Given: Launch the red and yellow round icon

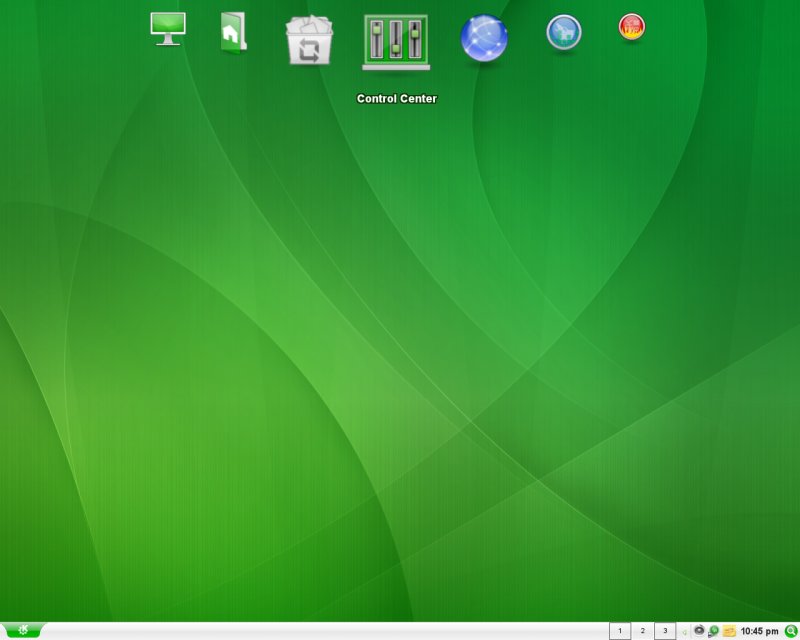Looking at the screenshot, I should tap(632, 27).
